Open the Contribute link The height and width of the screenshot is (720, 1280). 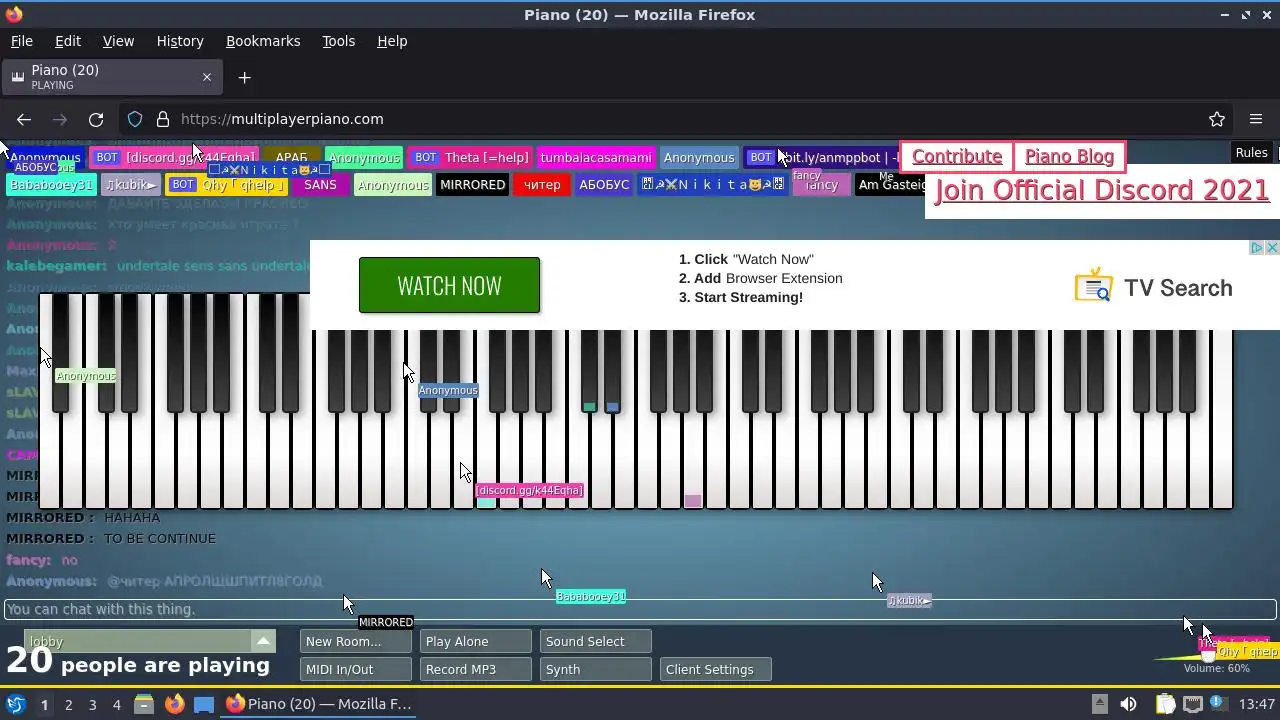point(957,157)
